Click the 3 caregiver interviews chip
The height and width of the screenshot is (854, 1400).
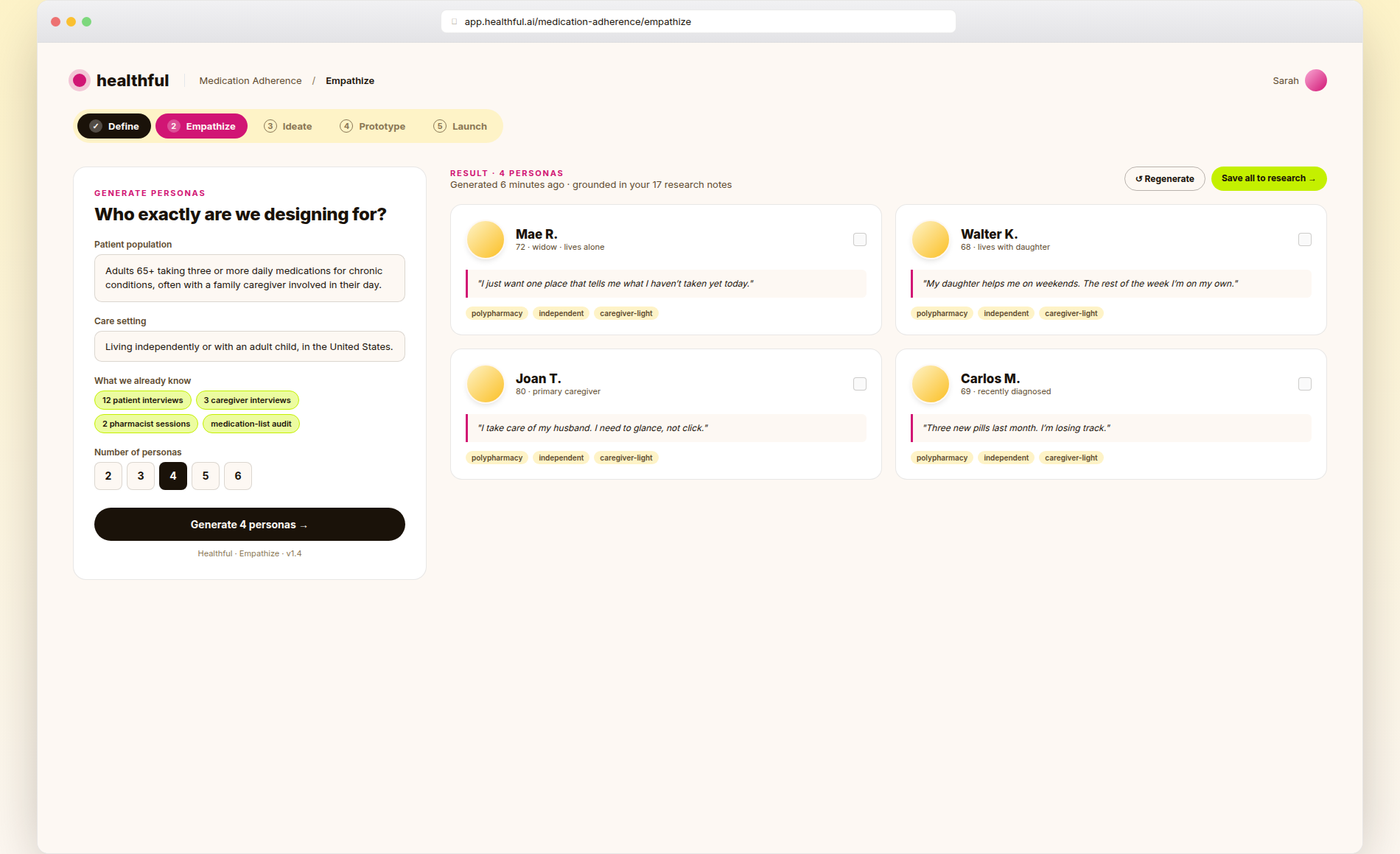pos(248,400)
